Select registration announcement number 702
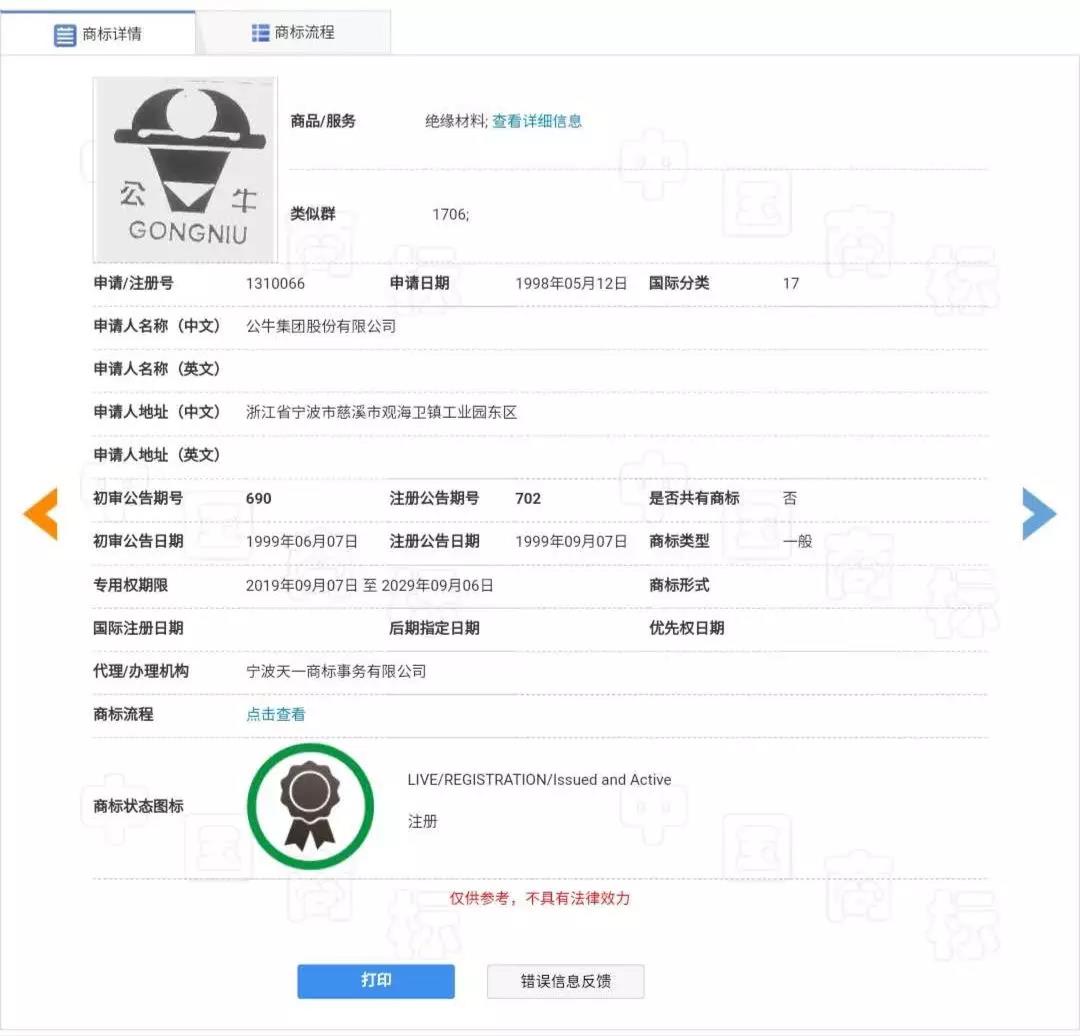 528,498
